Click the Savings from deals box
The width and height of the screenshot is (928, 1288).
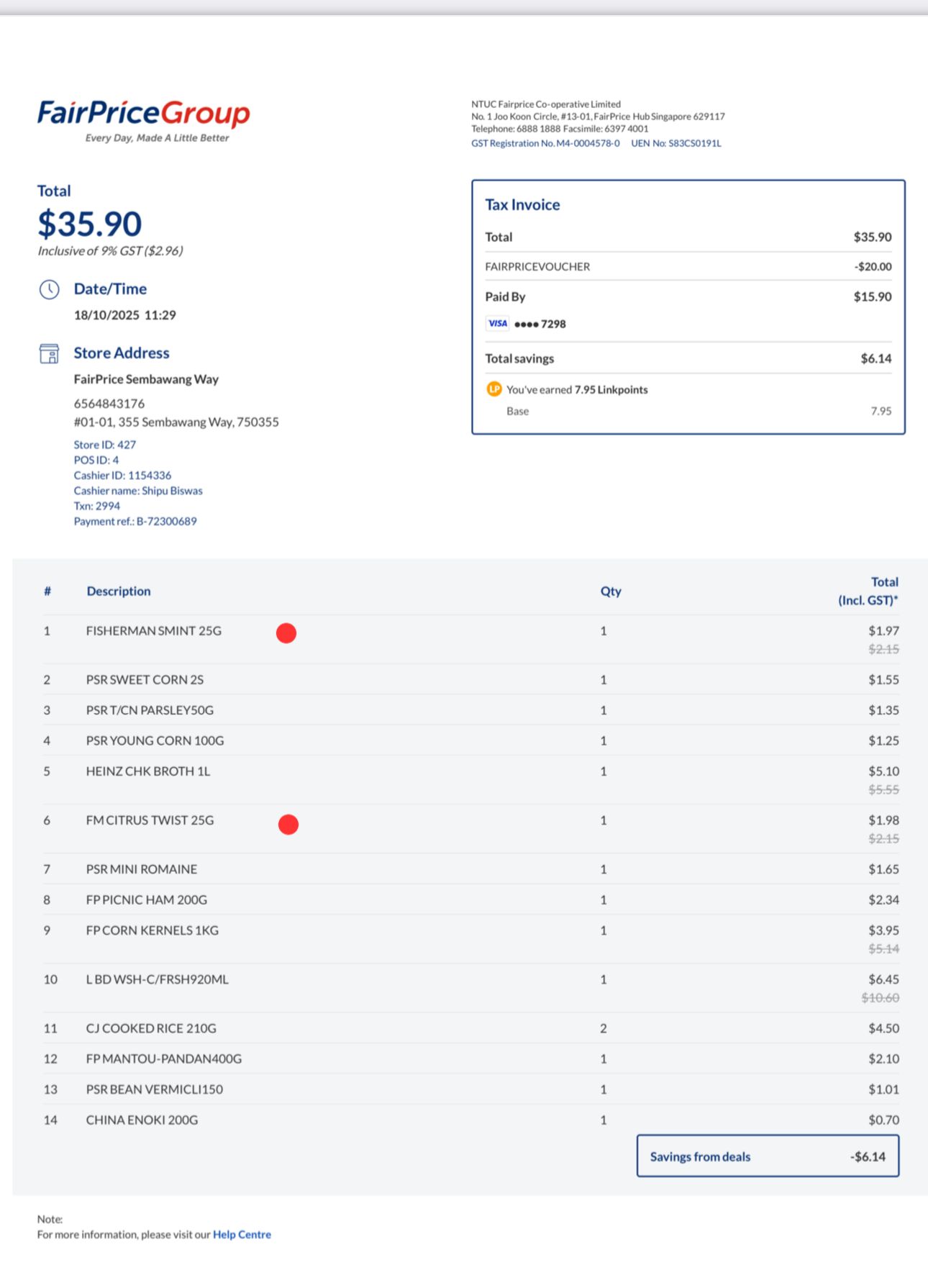pyautogui.click(x=768, y=1156)
